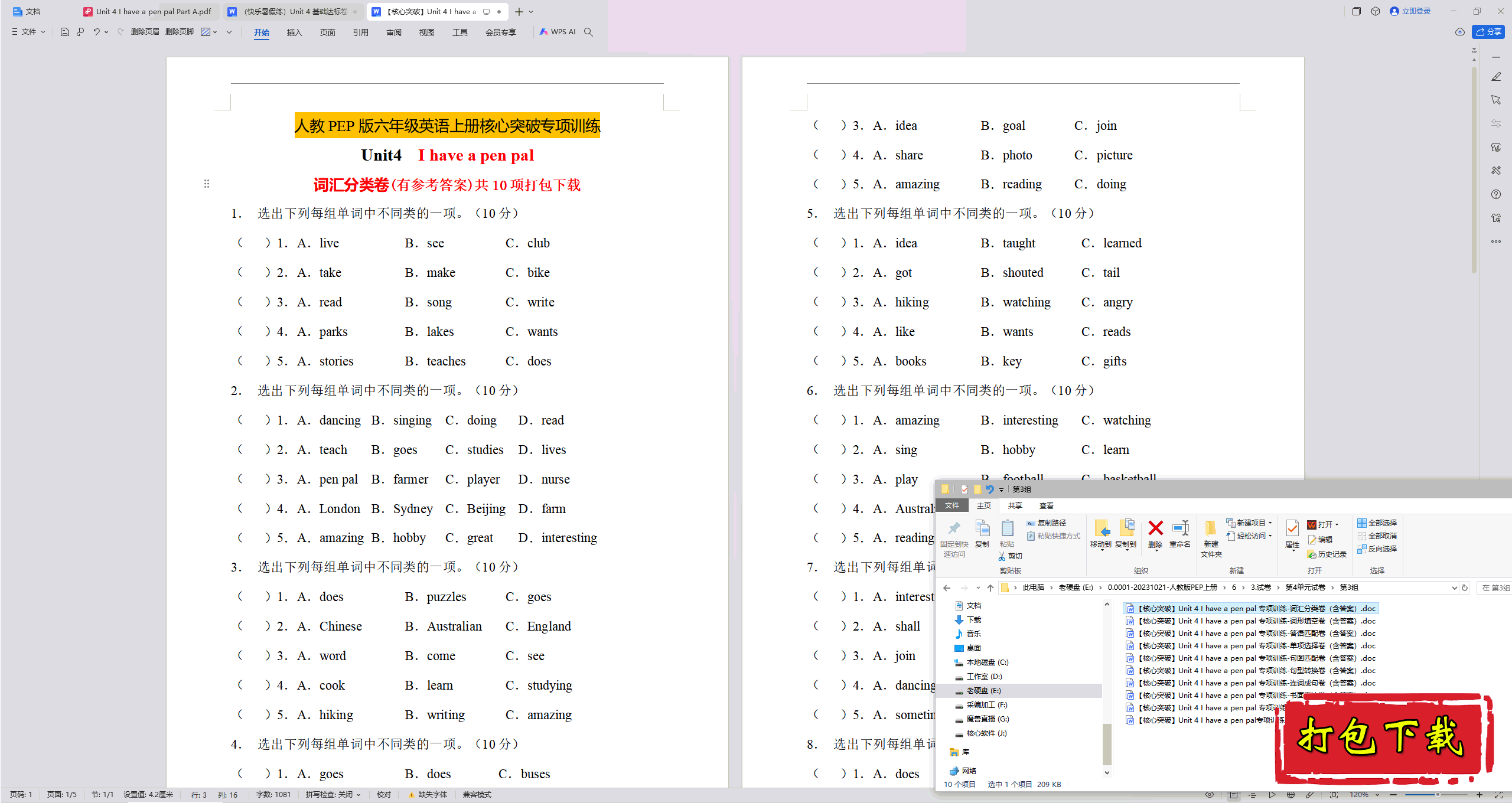This screenshot has height=803, width=1512.
Task: Toggle outline view icon in status bar
Action: [1252, 795]
